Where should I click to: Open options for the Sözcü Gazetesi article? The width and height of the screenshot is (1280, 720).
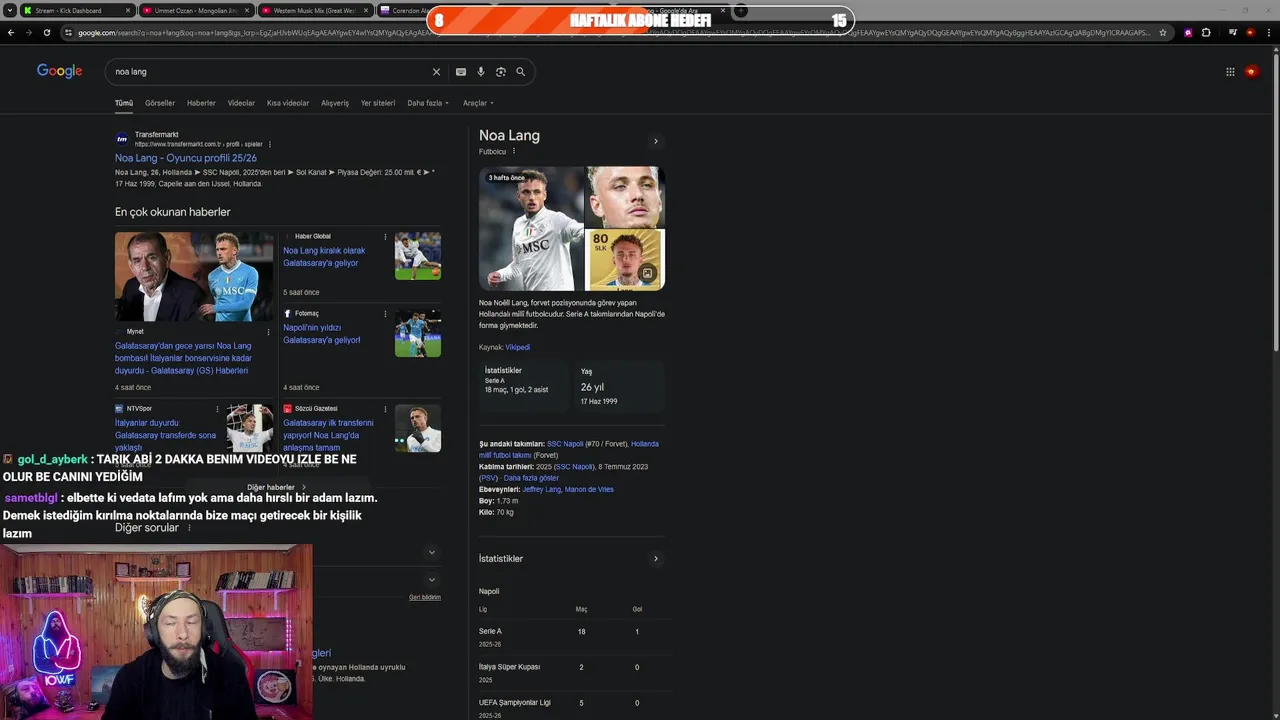pos(385,409)
